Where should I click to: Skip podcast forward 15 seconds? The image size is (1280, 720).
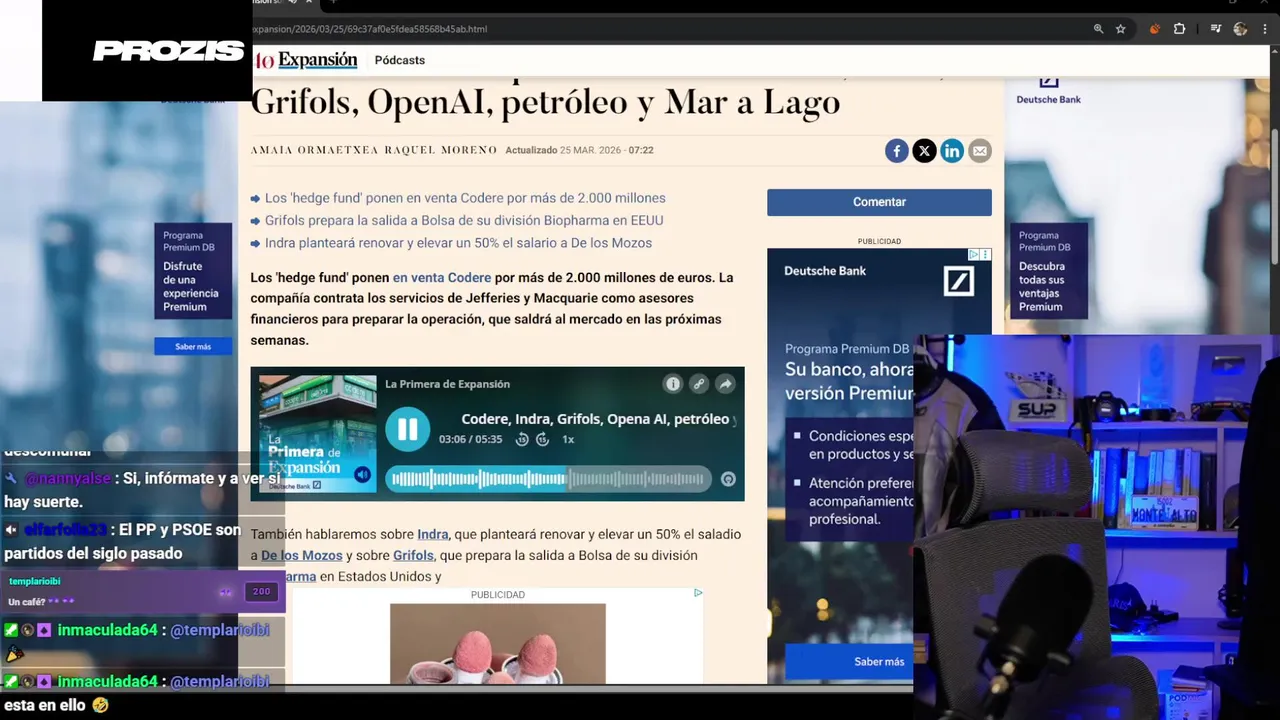[542, 440]
